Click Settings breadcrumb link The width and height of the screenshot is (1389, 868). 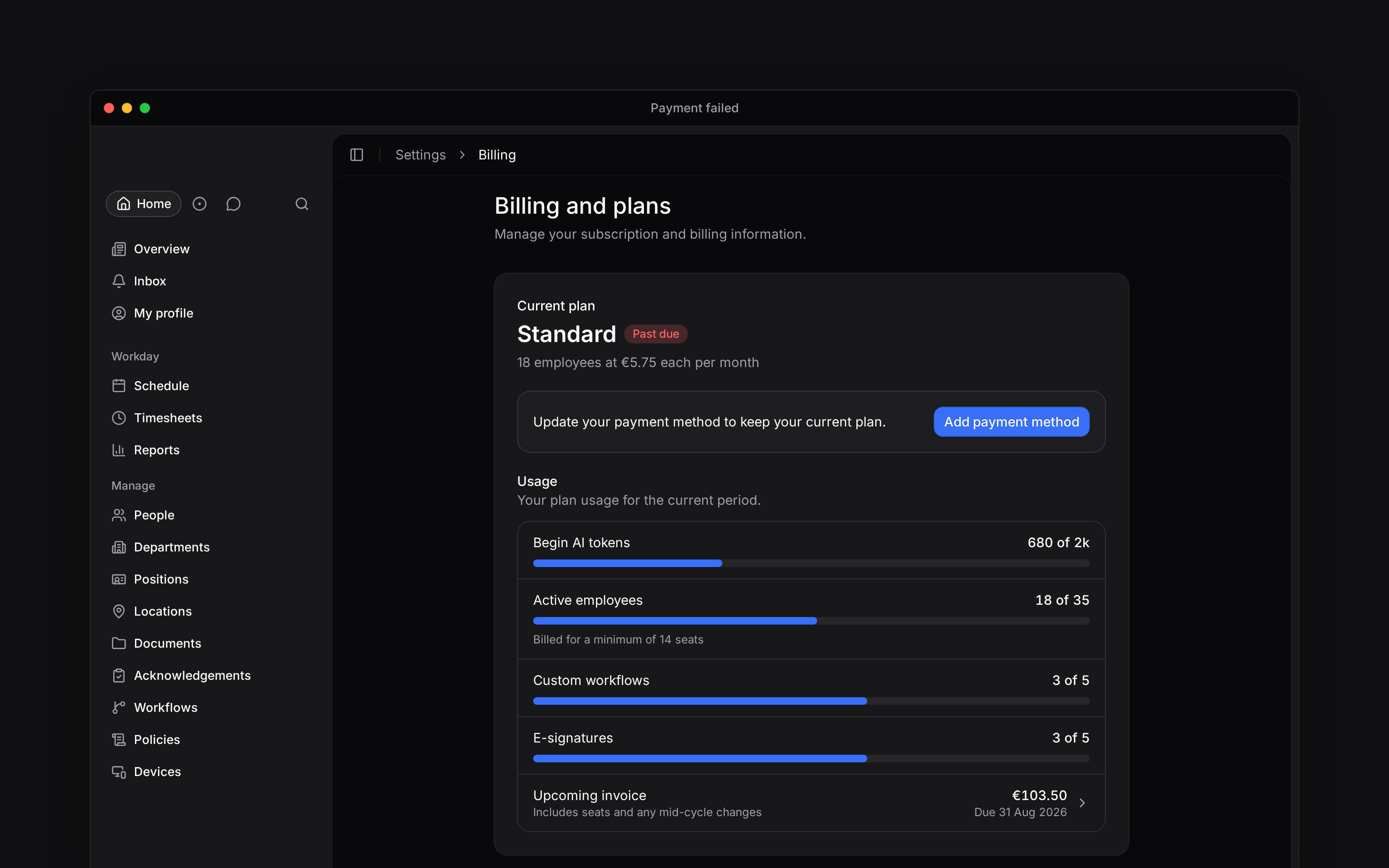[420, 155]
